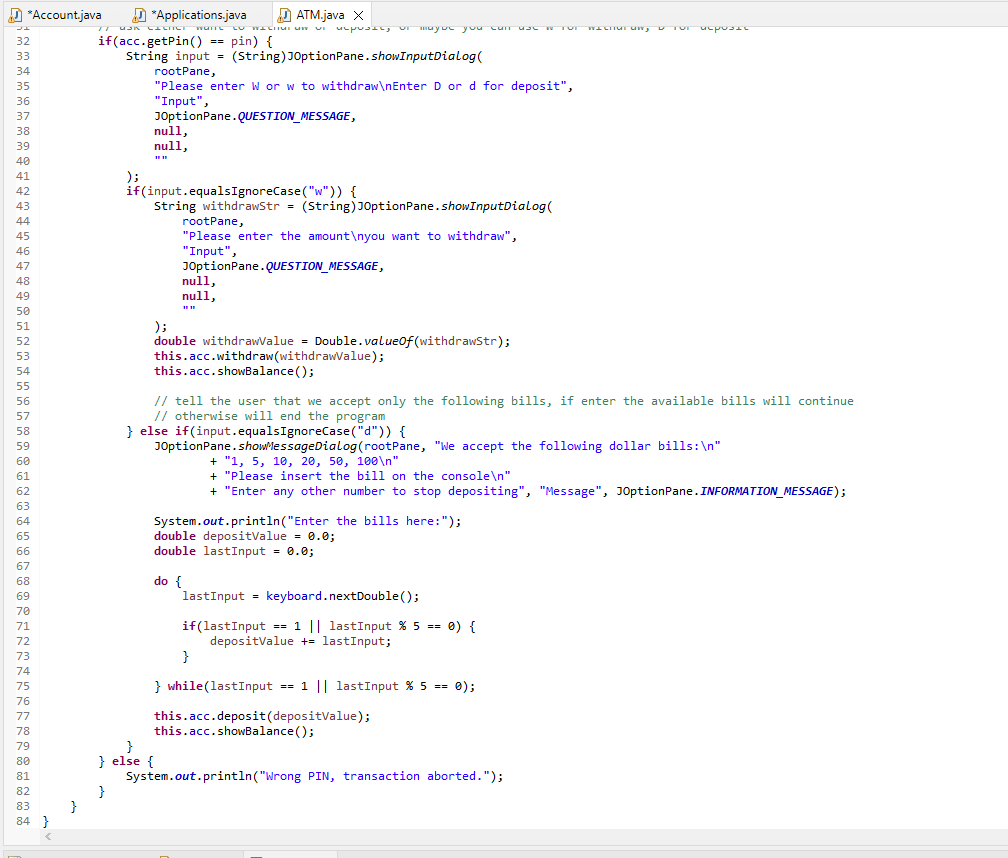The width and height of the screenshot is (1008, 858).
Task: Click the Java file icon on ATM.java tab
Action: click(x=284, y=15)
